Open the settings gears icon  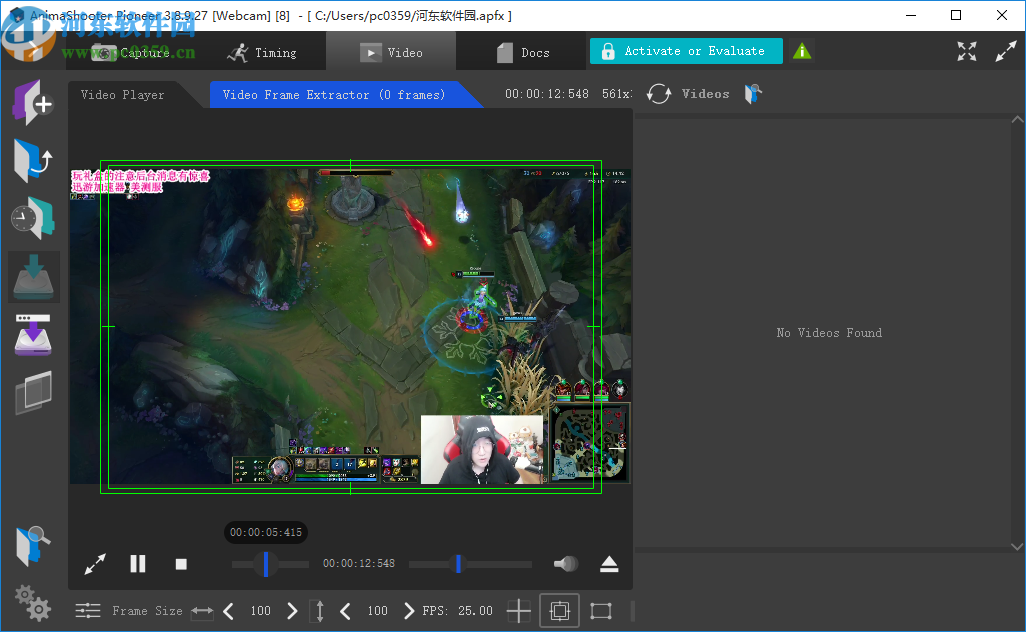coord(33,602)
